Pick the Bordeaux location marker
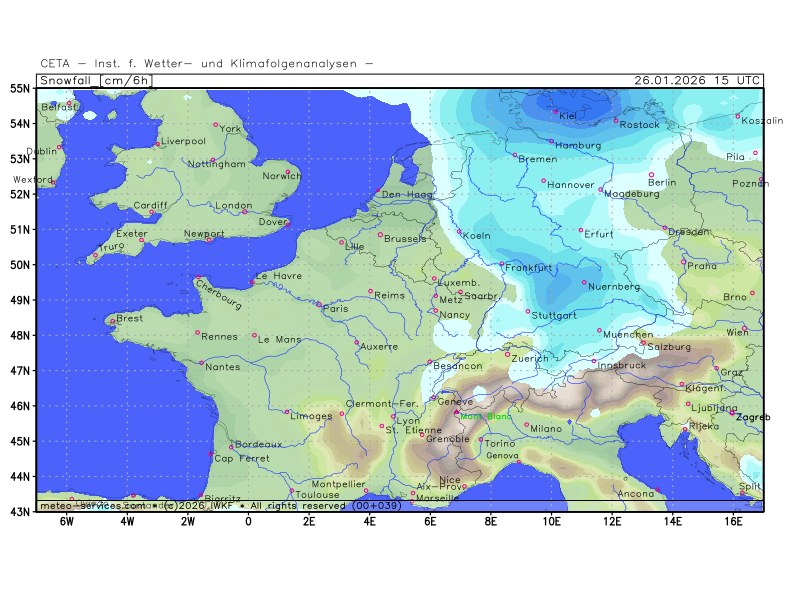The height and width of the screenshot is (600, 800). 232,447
